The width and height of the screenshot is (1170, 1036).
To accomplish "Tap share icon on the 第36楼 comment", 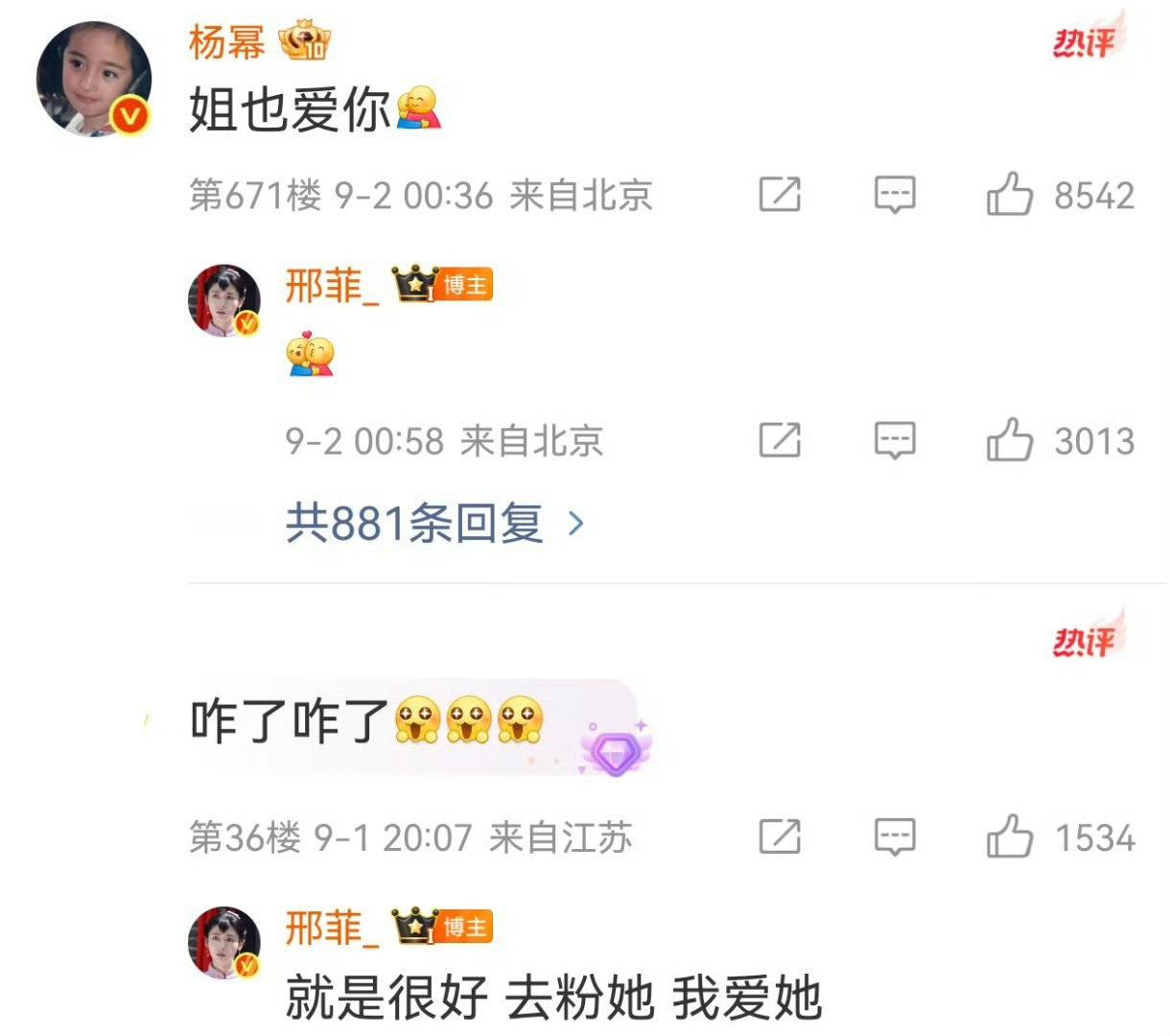I will [x=780, y=836].
